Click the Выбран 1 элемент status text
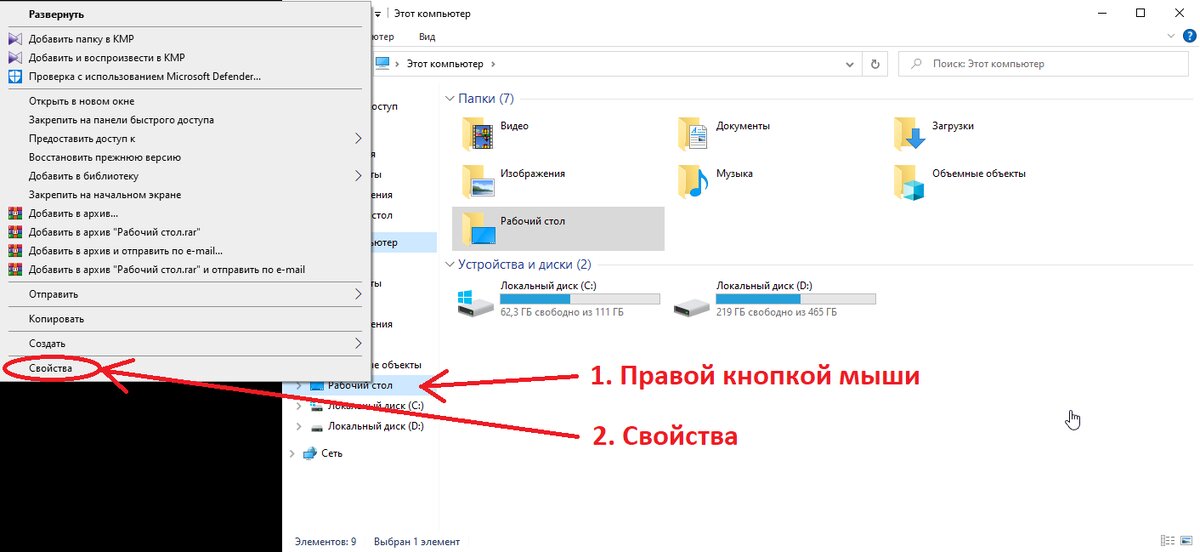The height and width of the screenshot is (552, 1200). 416,541
